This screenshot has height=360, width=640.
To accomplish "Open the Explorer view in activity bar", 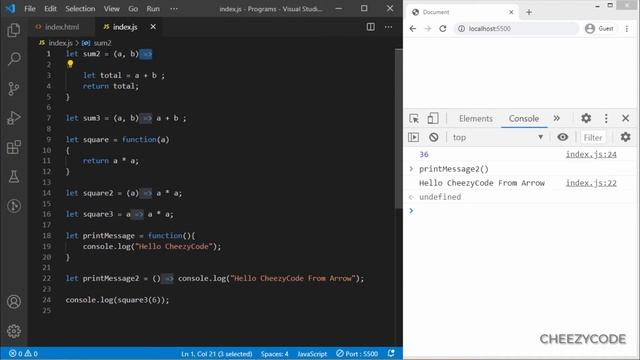I will (13, 30).
